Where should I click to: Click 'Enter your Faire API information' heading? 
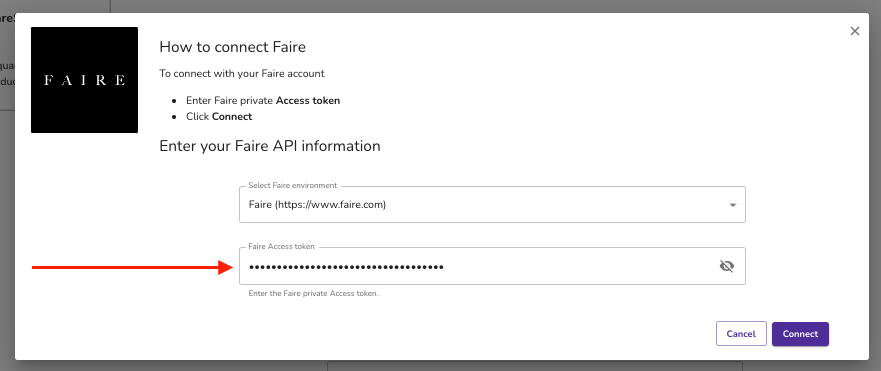(x=270, y=146)
